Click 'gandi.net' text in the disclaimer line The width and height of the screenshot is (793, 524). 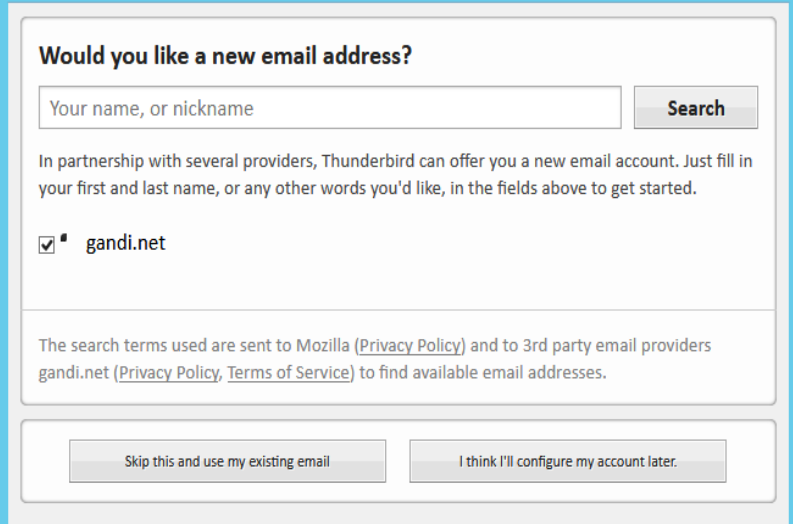coord(74,373)
